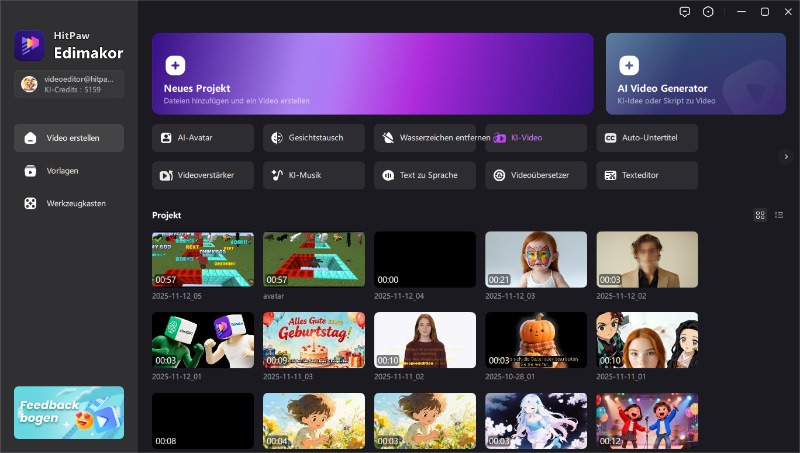Select the Auto-Untertitel tool

click(647, 138)
